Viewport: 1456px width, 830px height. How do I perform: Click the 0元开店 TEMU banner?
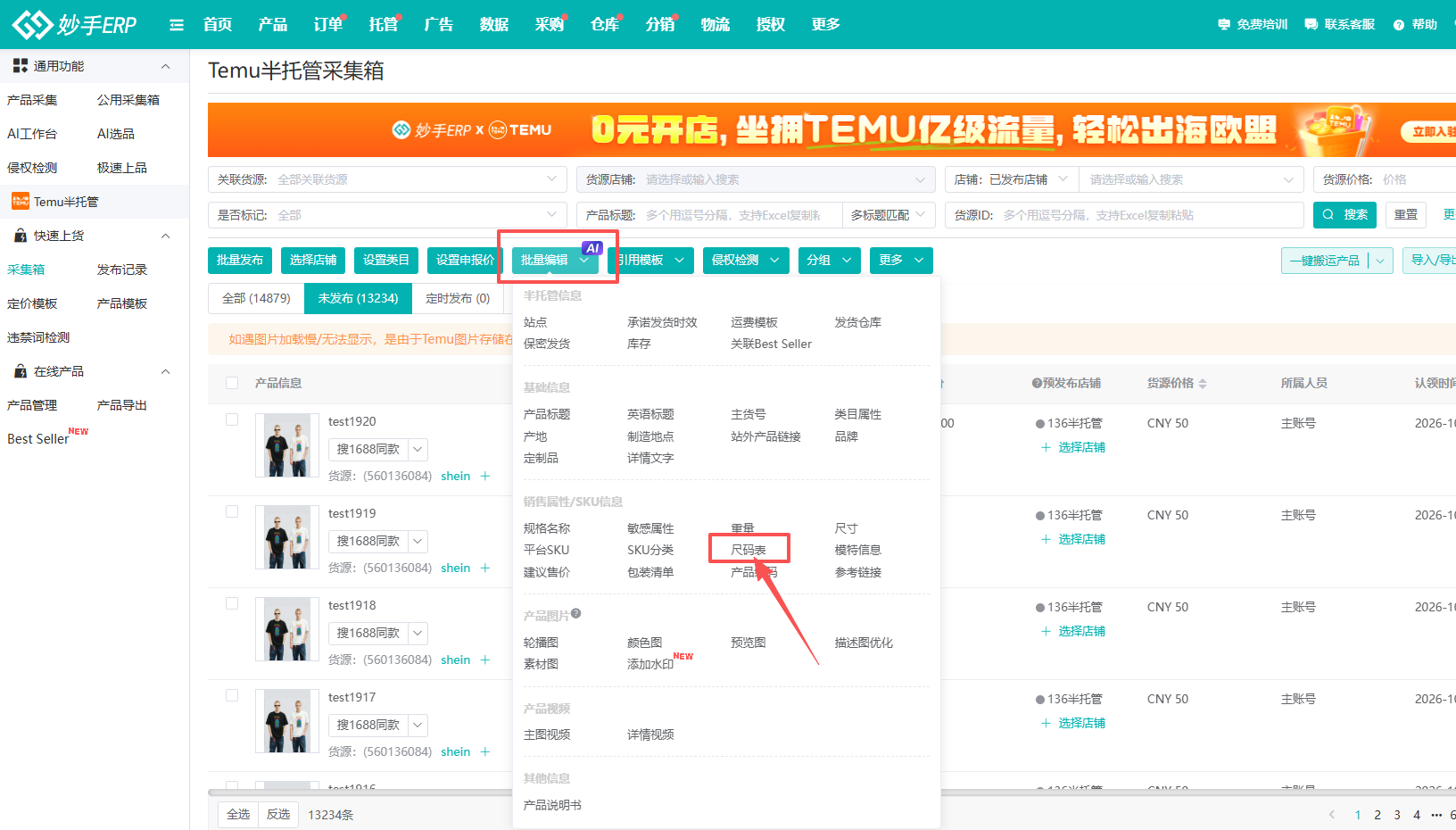pos(831,130)
